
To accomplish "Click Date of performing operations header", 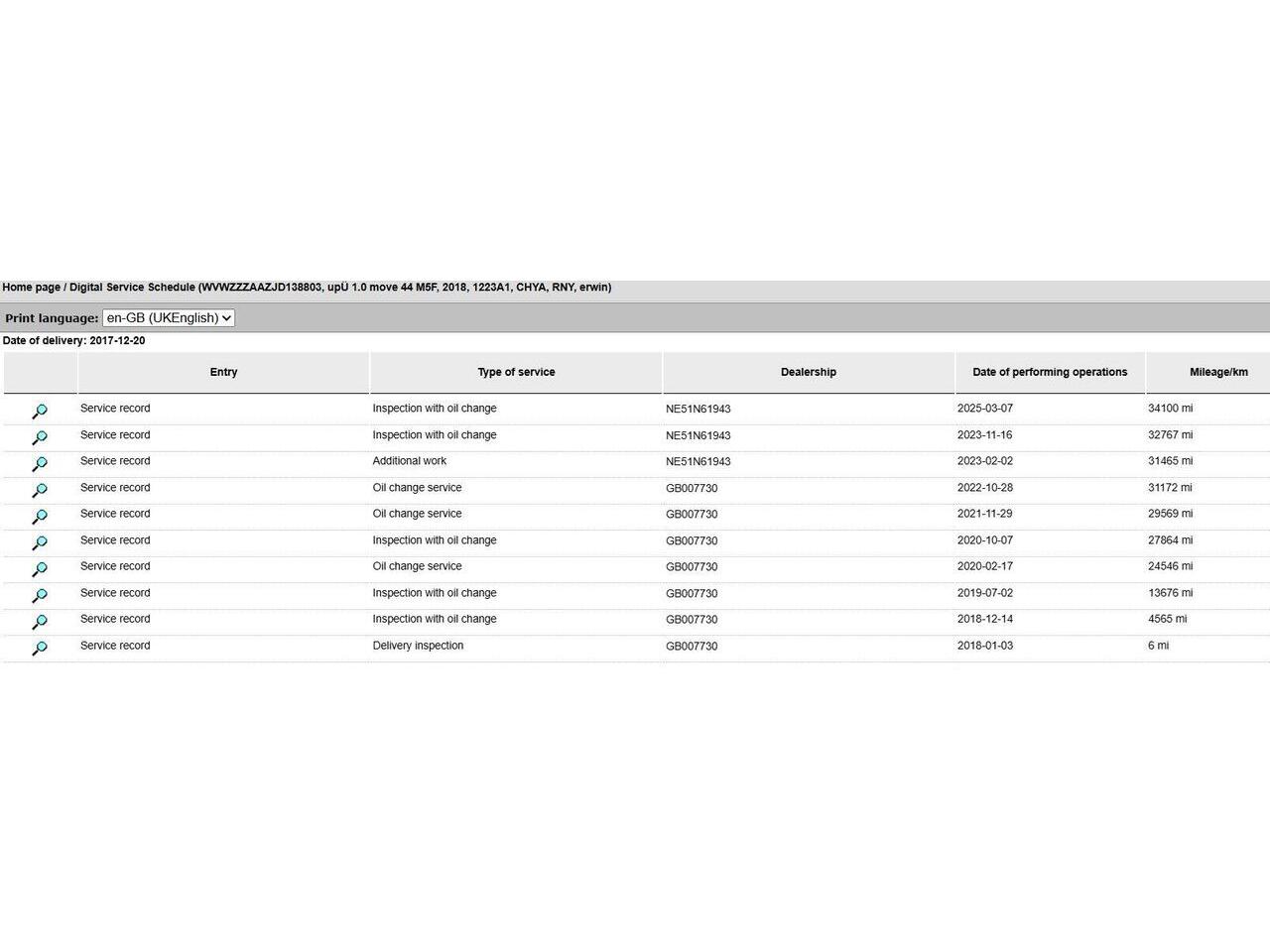I will [1050, 373].
